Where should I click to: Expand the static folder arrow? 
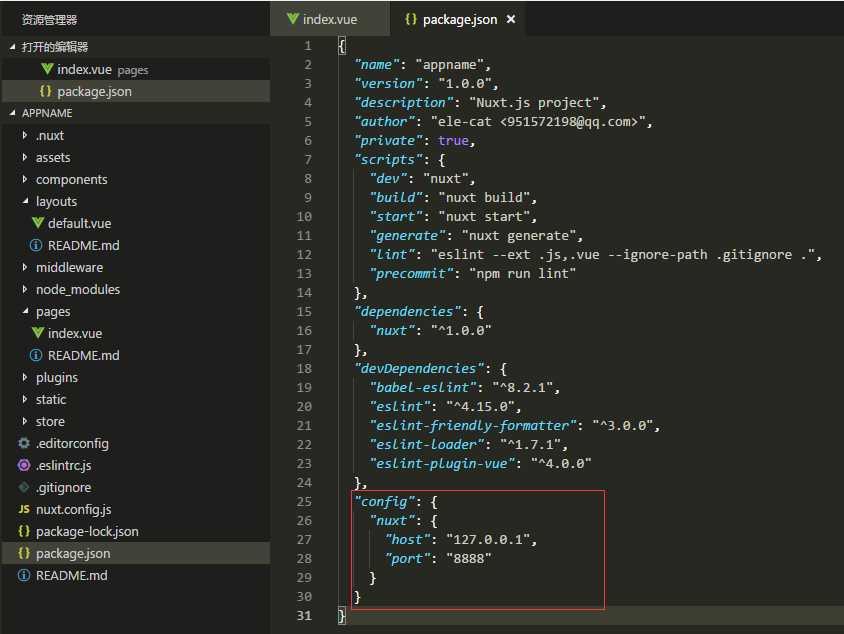tap(25, 399)
